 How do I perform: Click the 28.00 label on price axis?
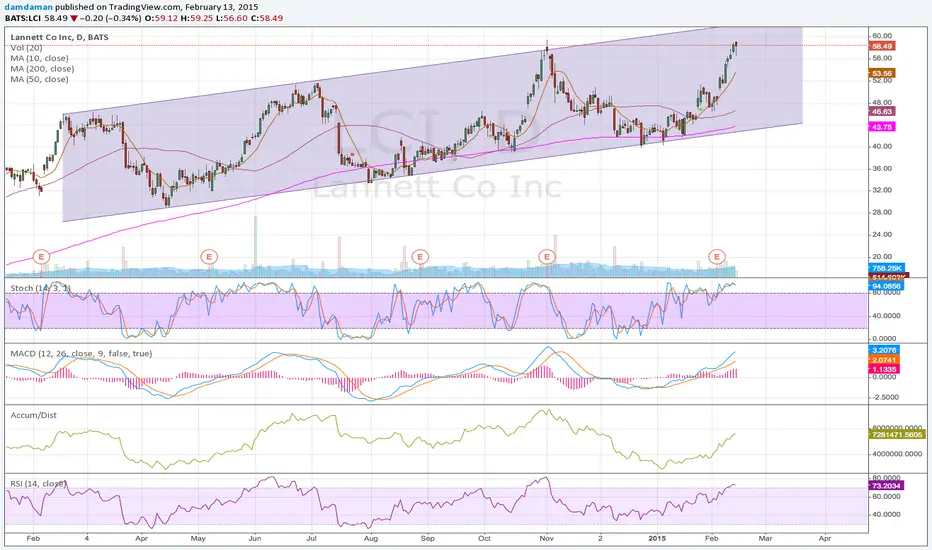point(883,212)
